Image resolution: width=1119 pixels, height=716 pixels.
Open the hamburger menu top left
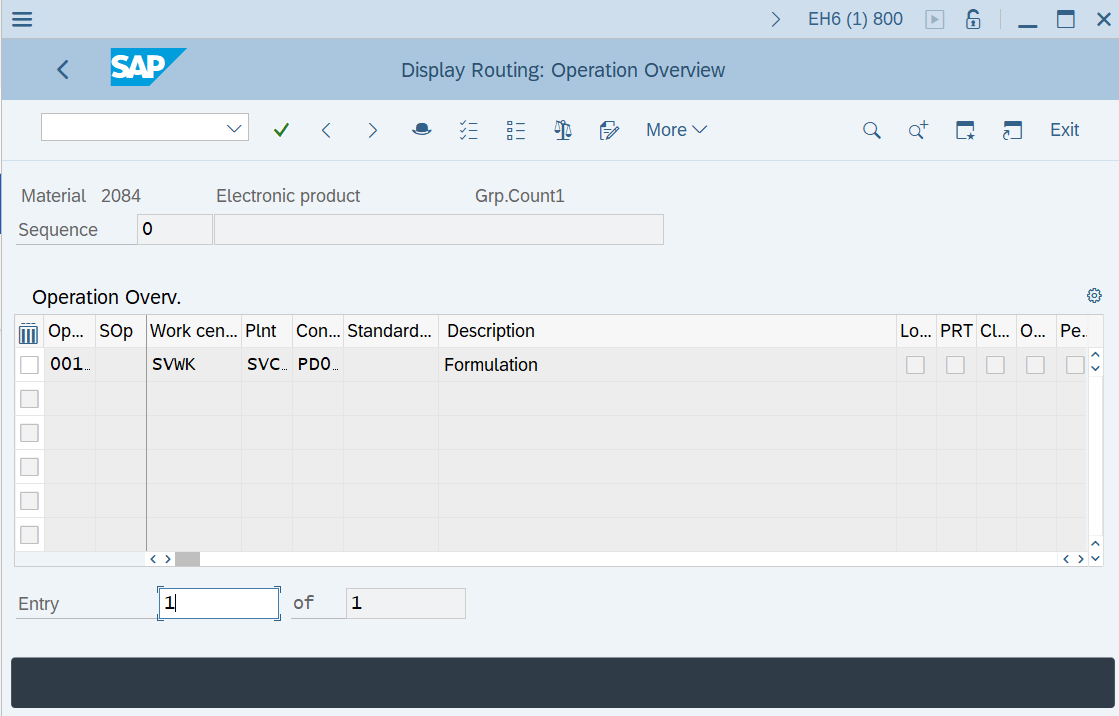[21, 18]
